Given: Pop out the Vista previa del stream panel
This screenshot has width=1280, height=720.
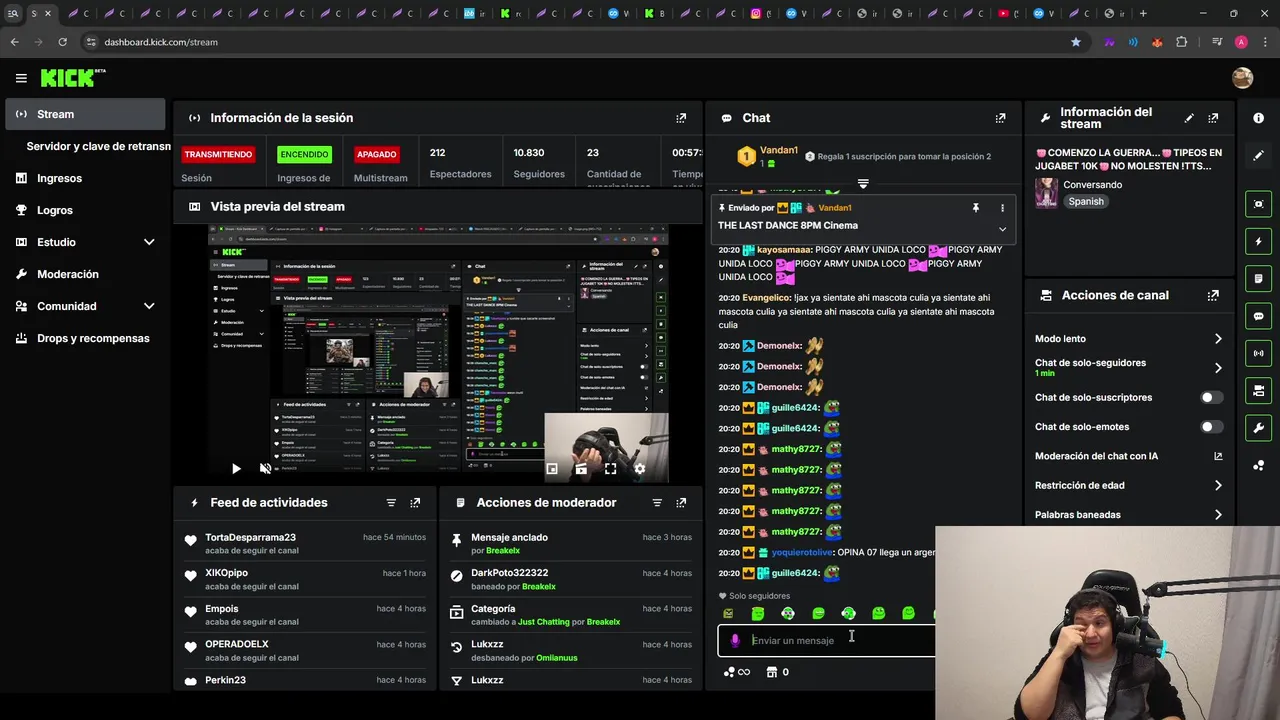Looking at the screenshot, I should click(681, 206).
